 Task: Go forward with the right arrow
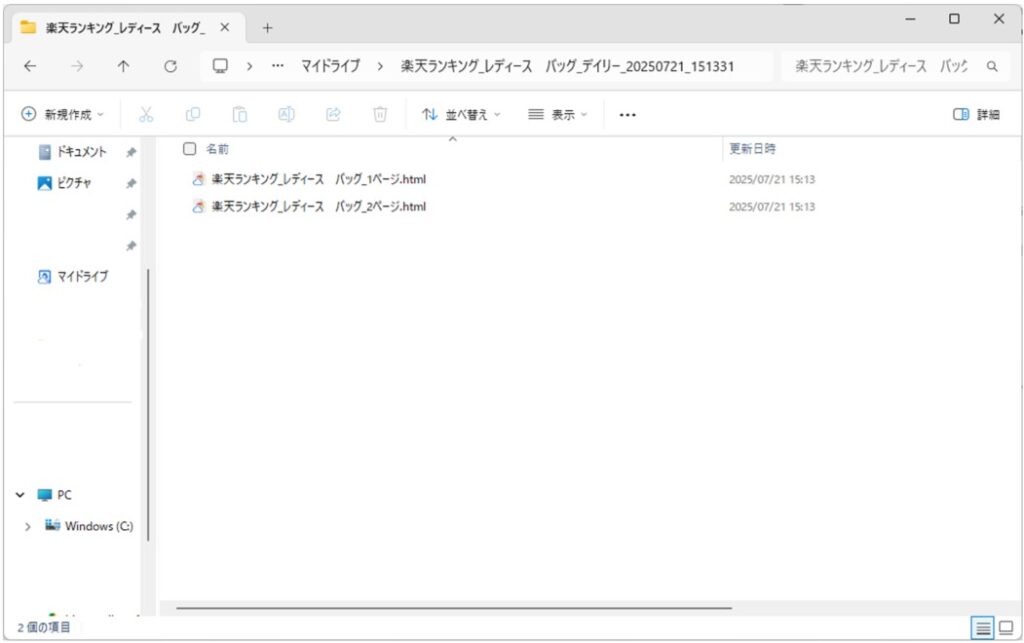pos(77,66)
